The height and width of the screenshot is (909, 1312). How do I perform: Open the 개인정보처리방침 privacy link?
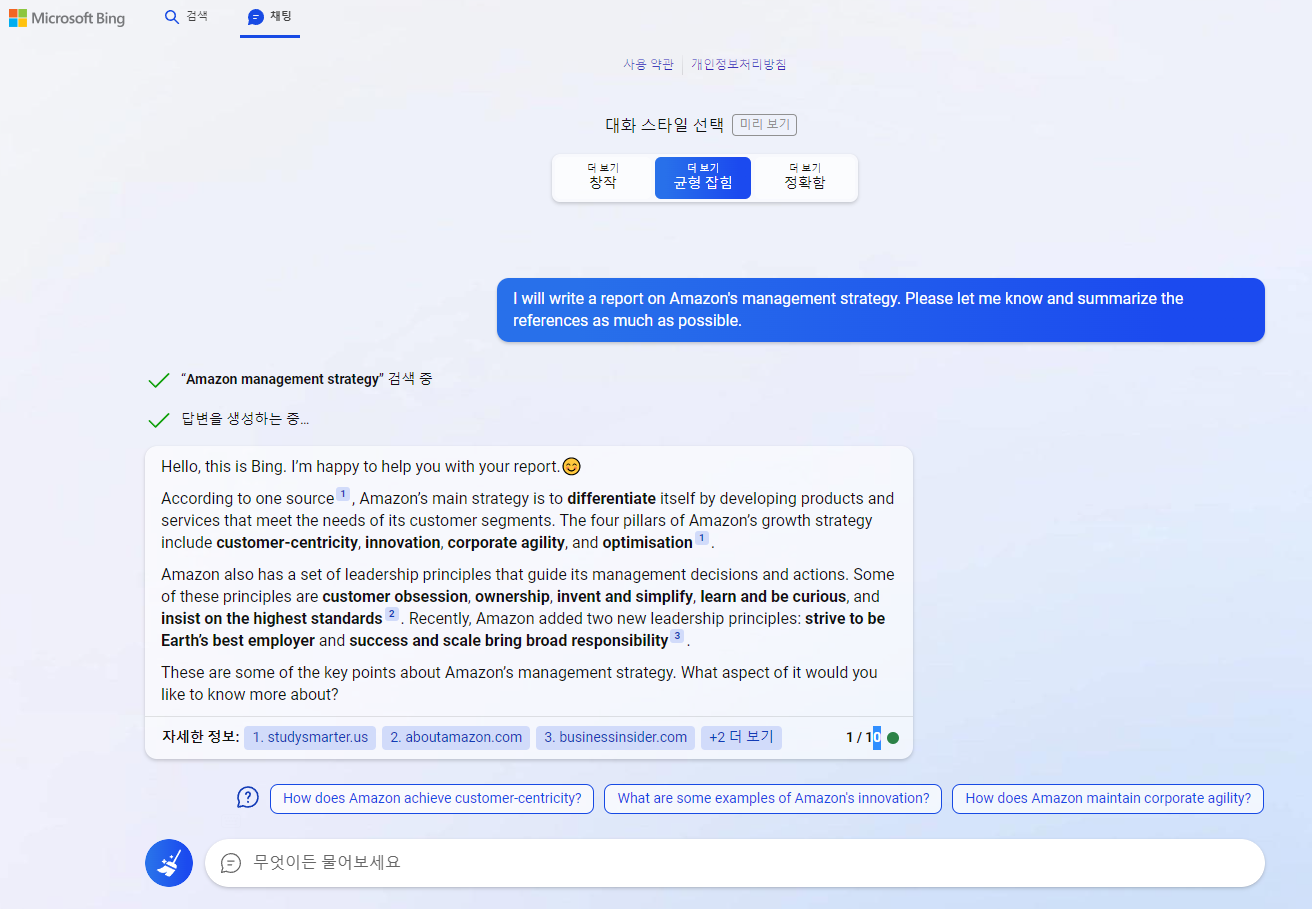click(x=738, y=64)
